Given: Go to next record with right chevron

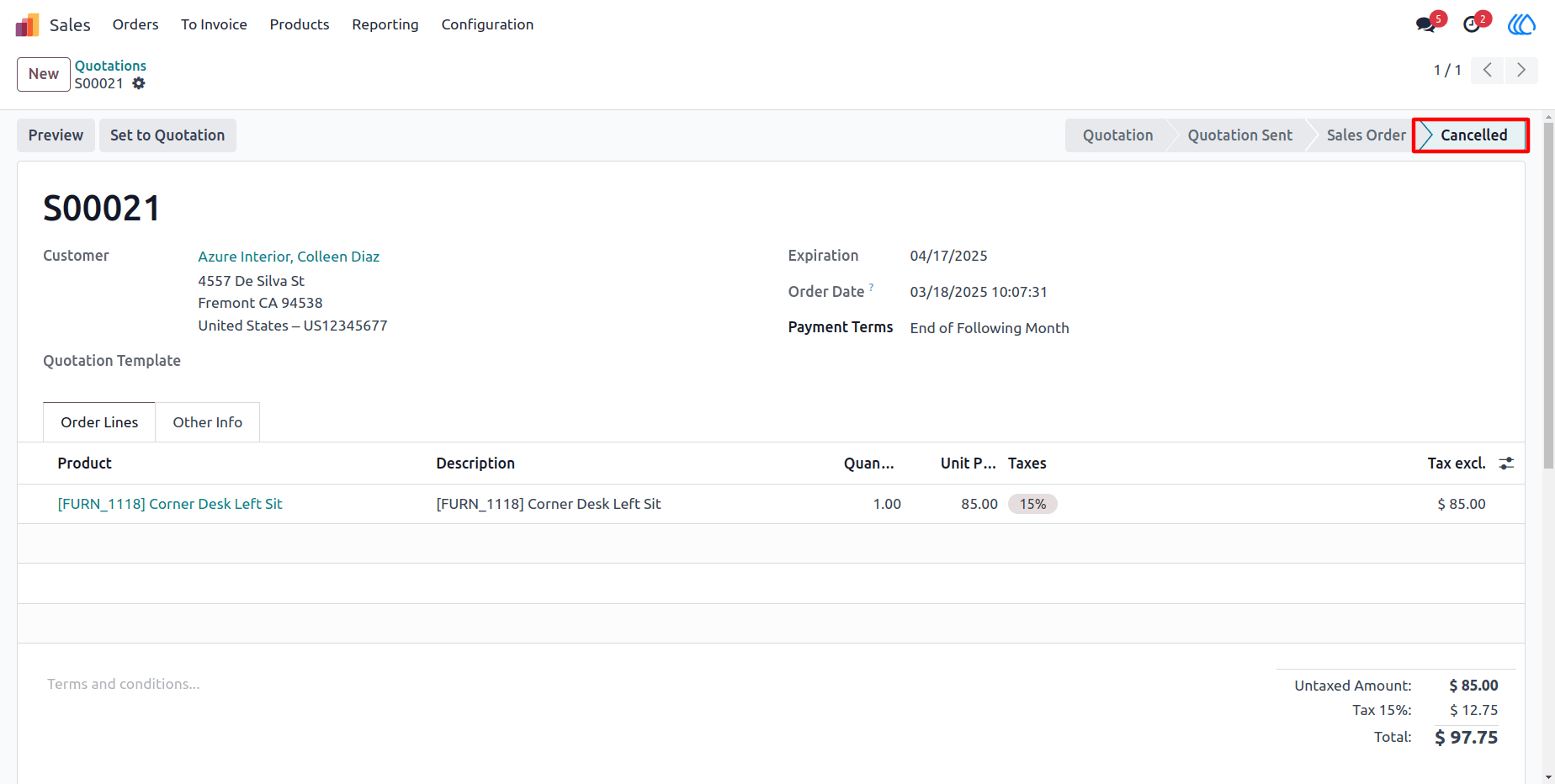Looking at the screenshot, I should coord(1521,70).
